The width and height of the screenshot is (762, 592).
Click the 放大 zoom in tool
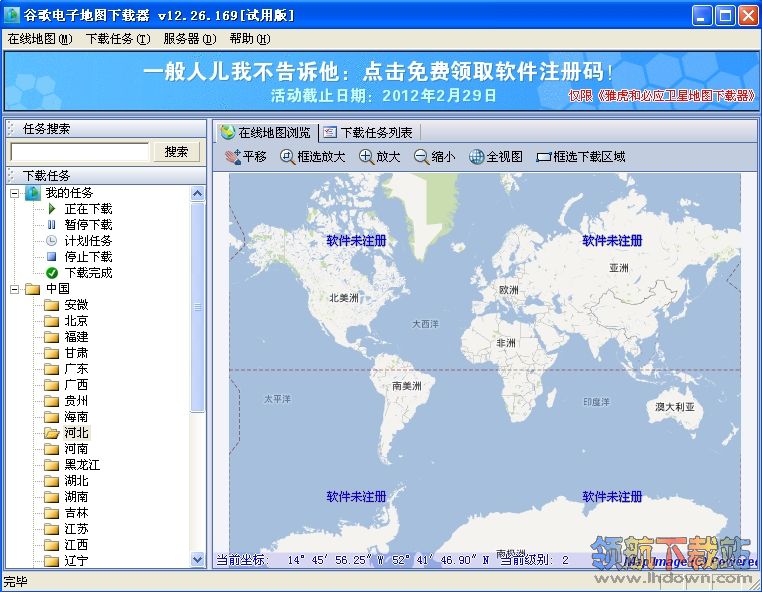(380, 157)
